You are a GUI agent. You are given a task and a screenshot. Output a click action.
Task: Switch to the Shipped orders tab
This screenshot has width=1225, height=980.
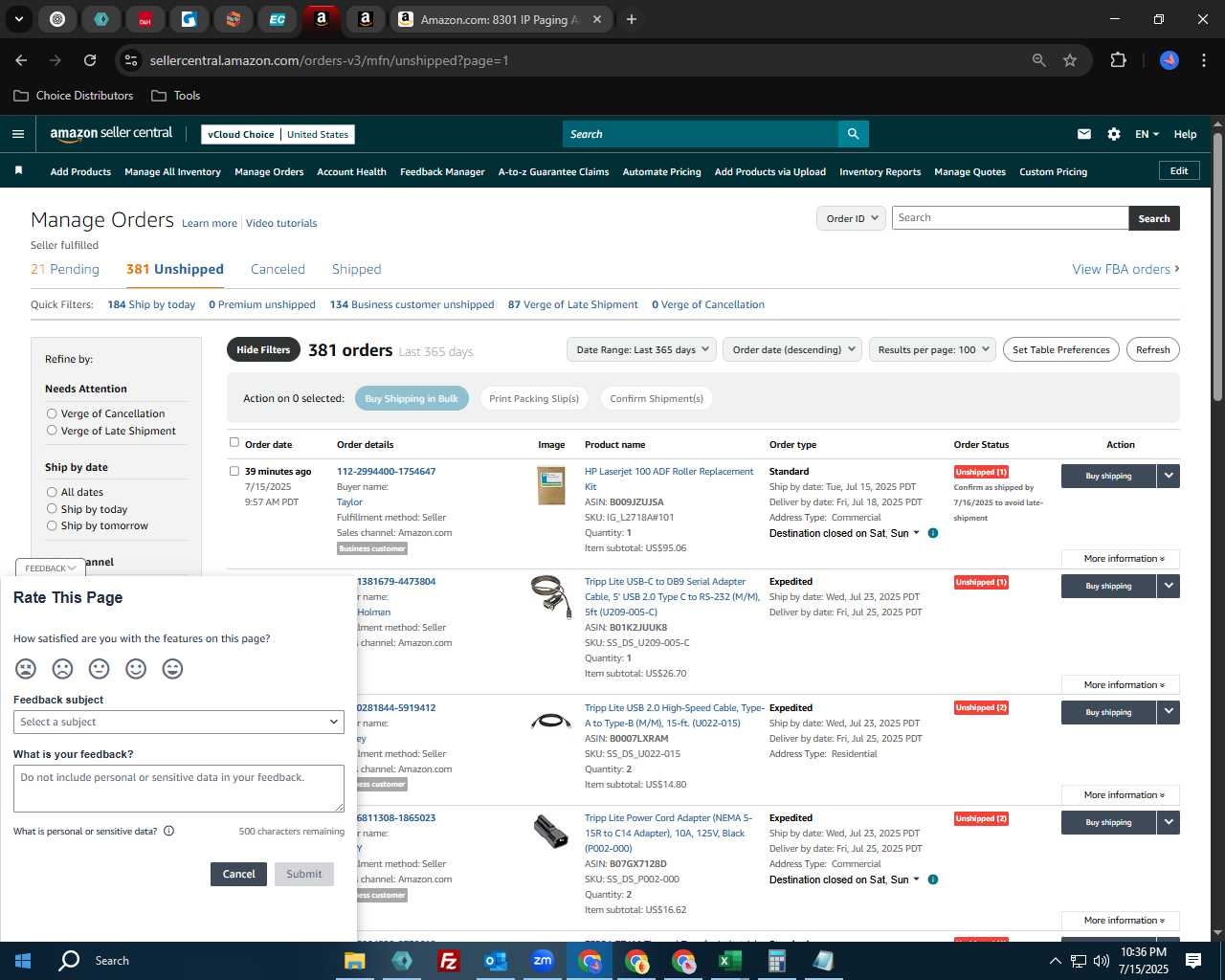tap(356, 269)
